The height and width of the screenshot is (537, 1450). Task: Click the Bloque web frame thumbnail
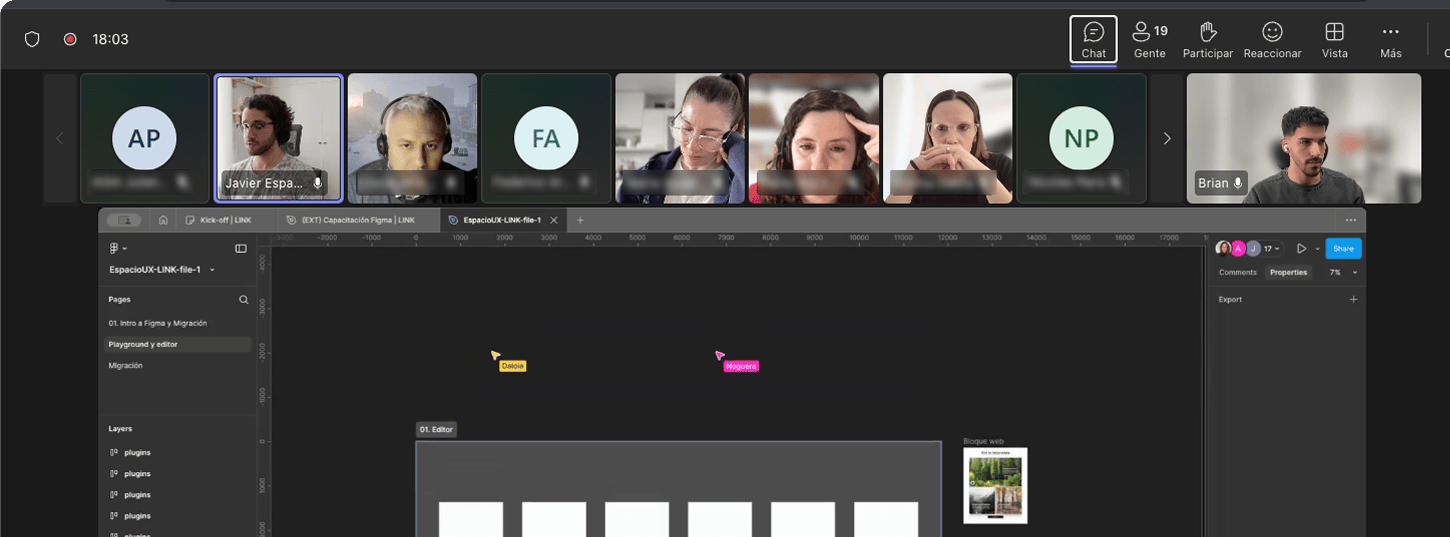coord(995,485)
